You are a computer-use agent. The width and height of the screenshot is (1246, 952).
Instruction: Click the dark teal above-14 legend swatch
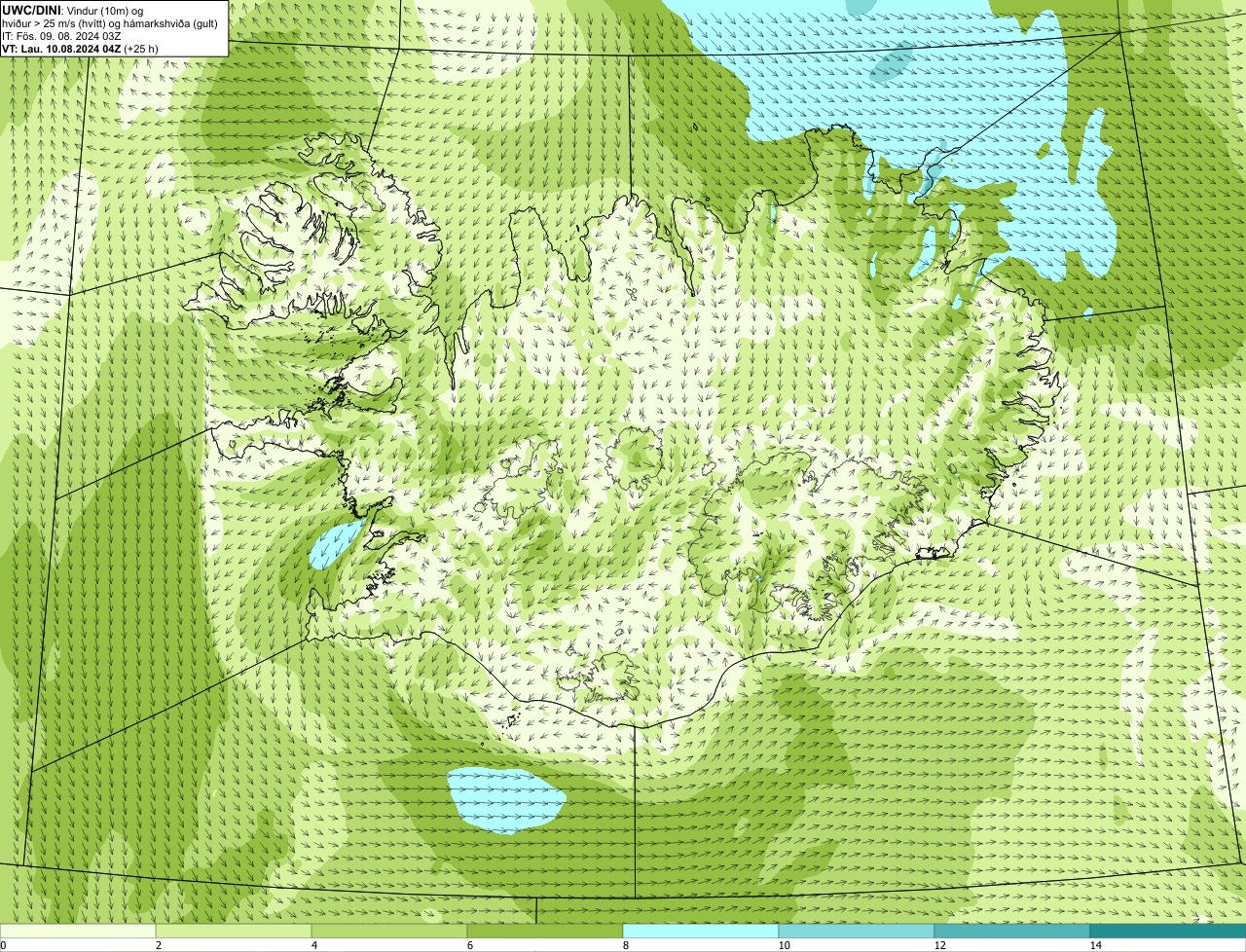1168,932
